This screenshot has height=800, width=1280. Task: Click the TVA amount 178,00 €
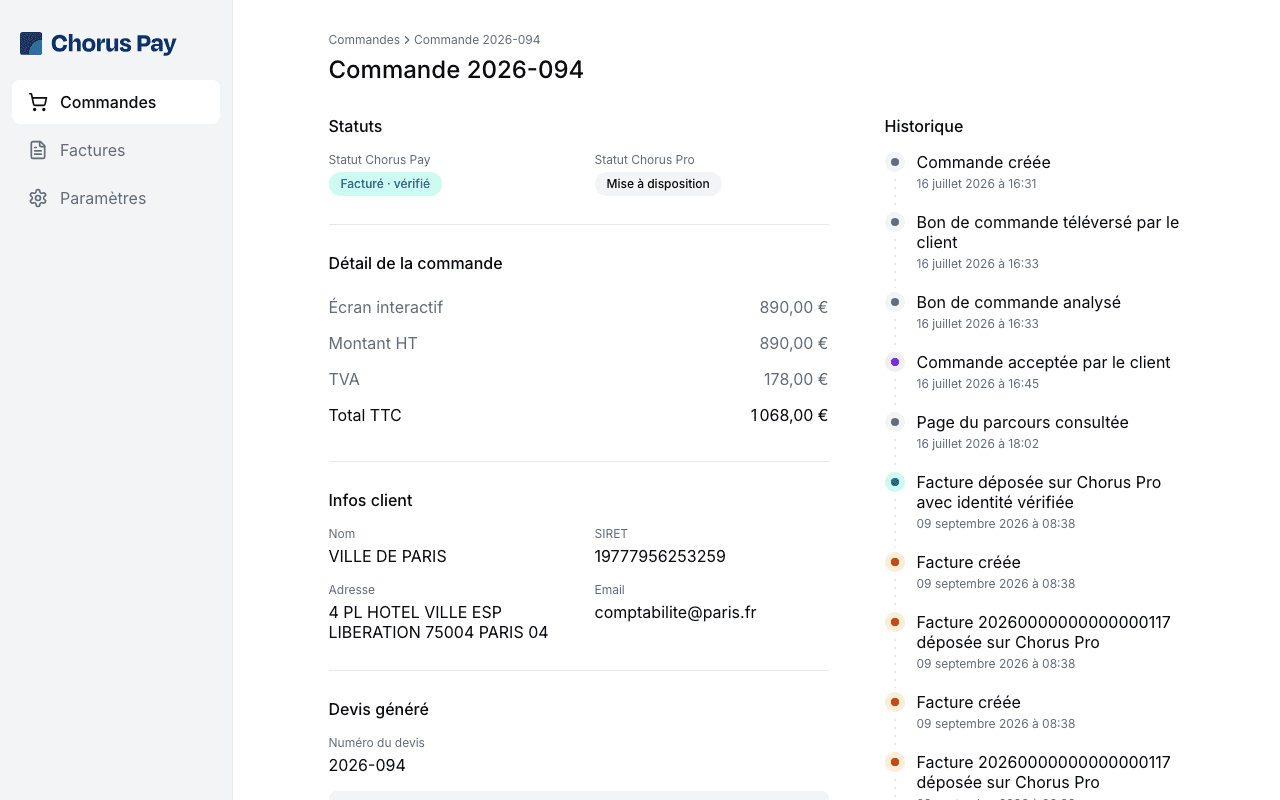click(x=796, y=379)
